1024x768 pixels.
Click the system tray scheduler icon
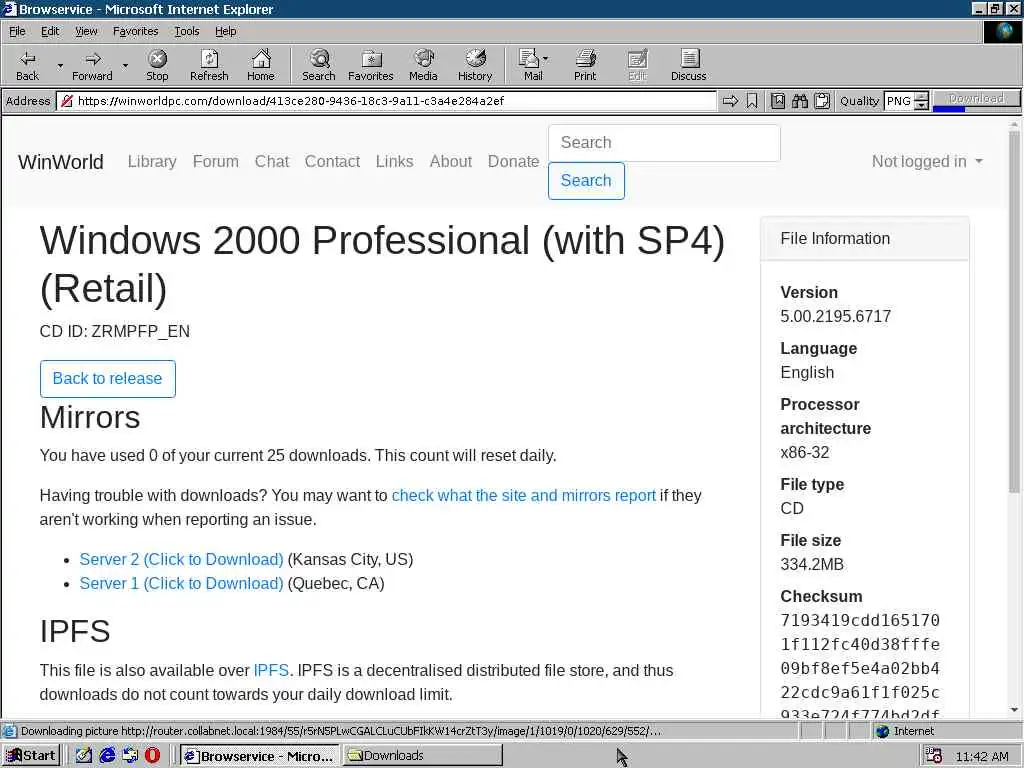934,756
